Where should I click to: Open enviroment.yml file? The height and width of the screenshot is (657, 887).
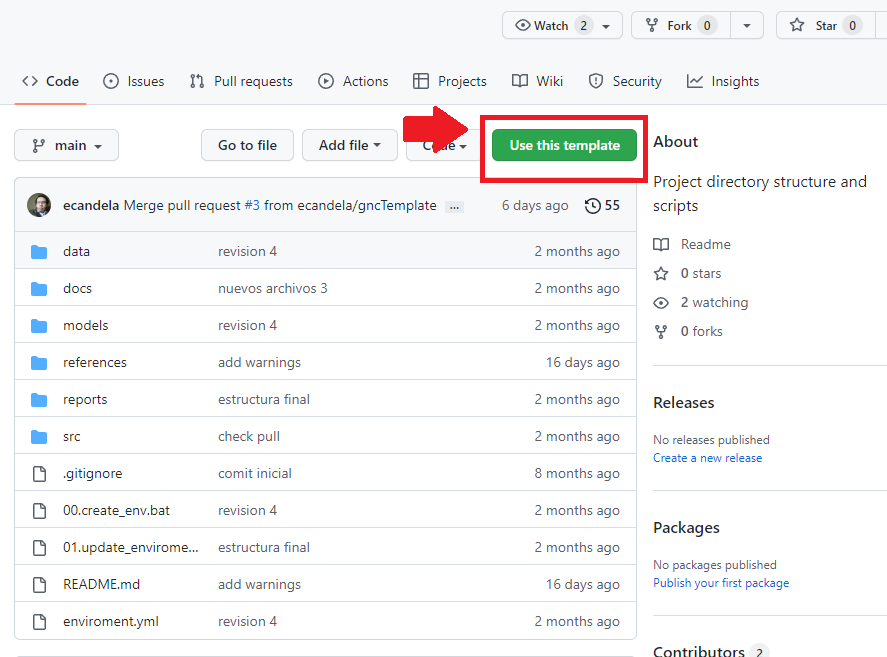coord(111,621)
